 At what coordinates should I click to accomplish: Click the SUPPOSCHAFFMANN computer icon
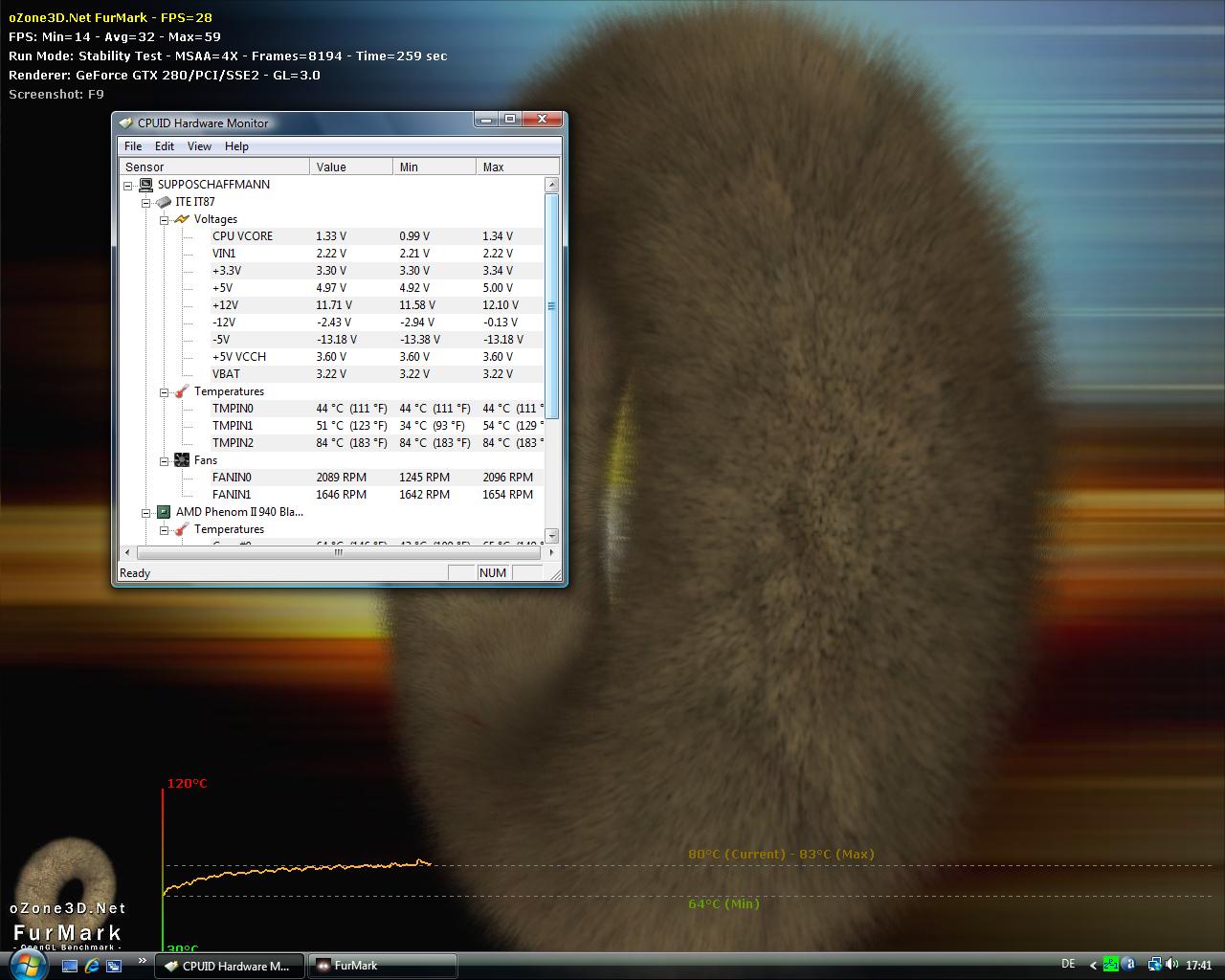pyautogui.click(x=145, y=185)
